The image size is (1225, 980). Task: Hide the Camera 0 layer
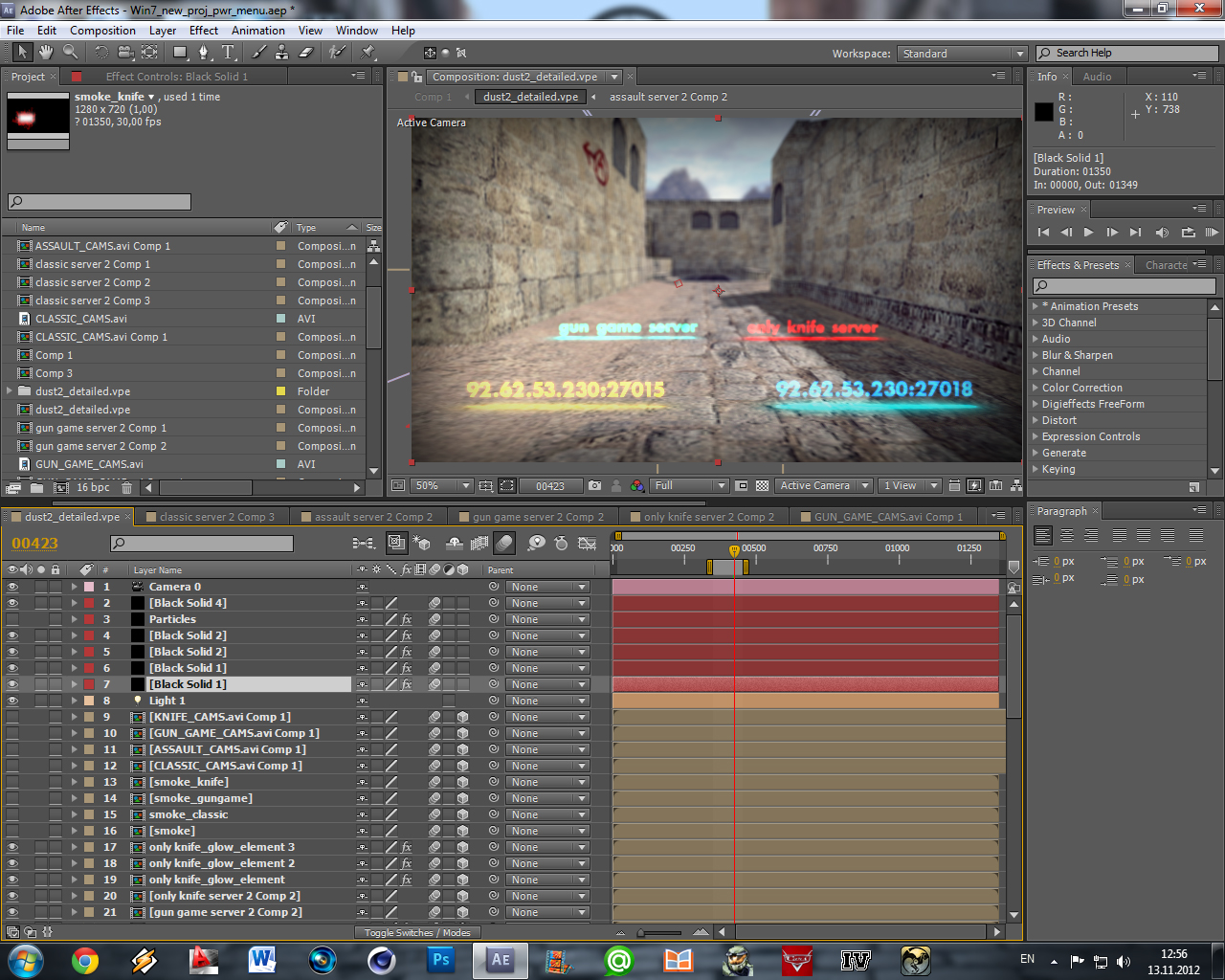[12, 587]
